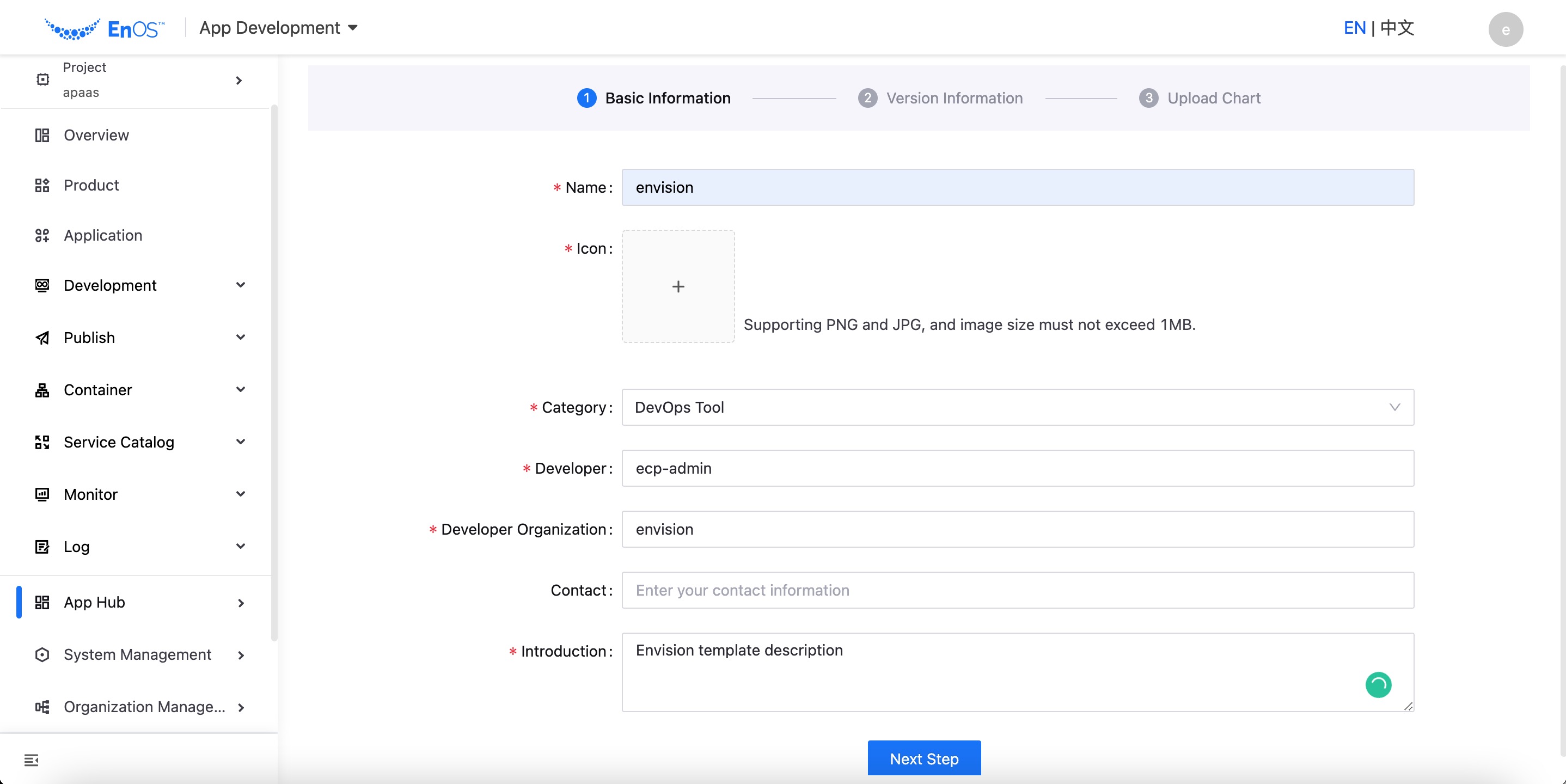Click the Next Step button
Screen dimensions: 1566x784
(x=923, y=758)
